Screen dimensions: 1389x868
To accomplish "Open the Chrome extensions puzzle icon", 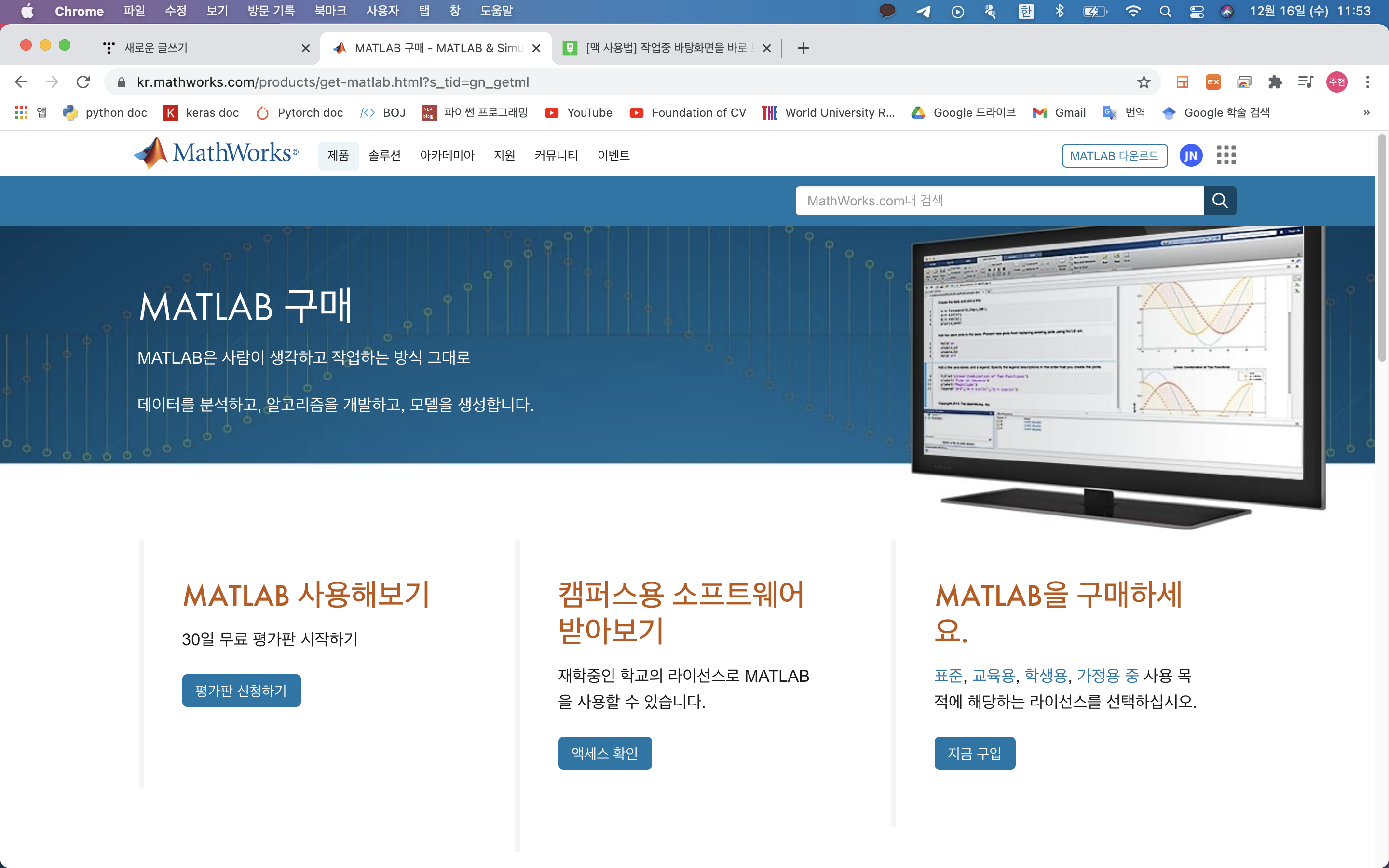I will coord(1275,82).
